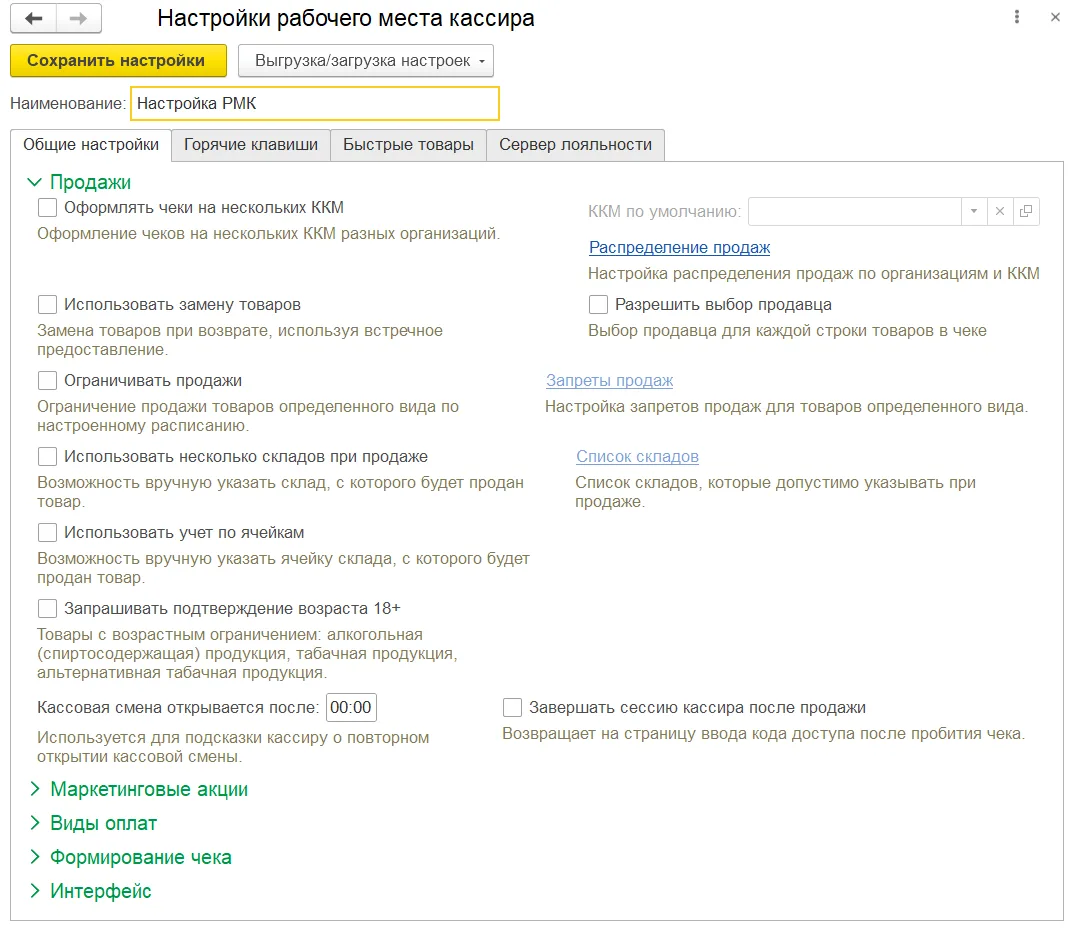Viewport: 1072px width, 928px height.
Task: Open the Распределение продаж link
Action: (x=680, y=248)
